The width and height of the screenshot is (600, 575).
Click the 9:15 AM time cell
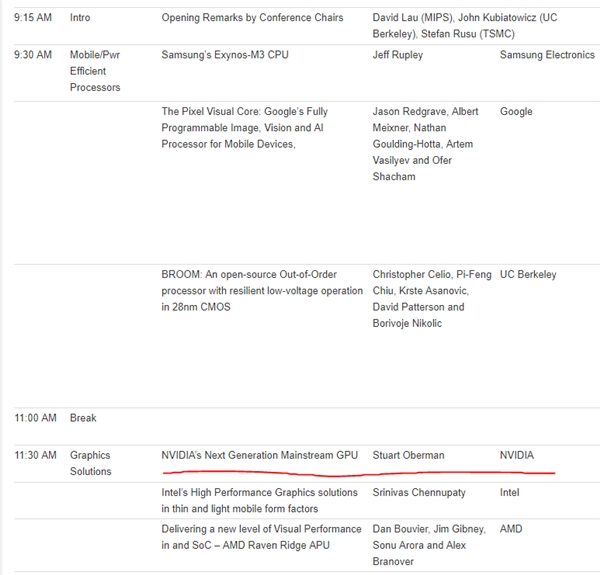point(33,18)
